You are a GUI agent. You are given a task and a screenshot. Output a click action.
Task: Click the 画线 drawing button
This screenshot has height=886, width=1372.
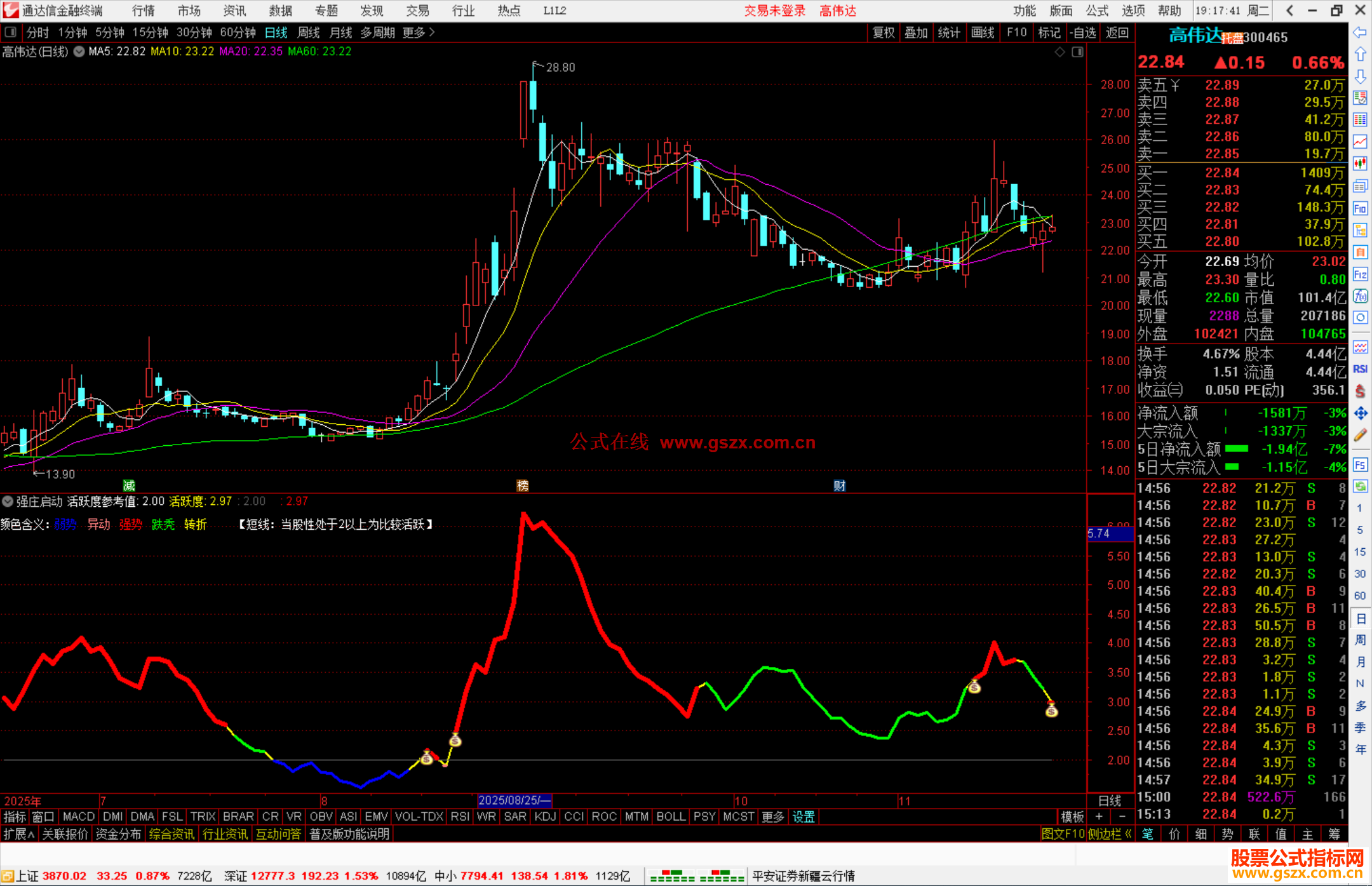[983, 32]
